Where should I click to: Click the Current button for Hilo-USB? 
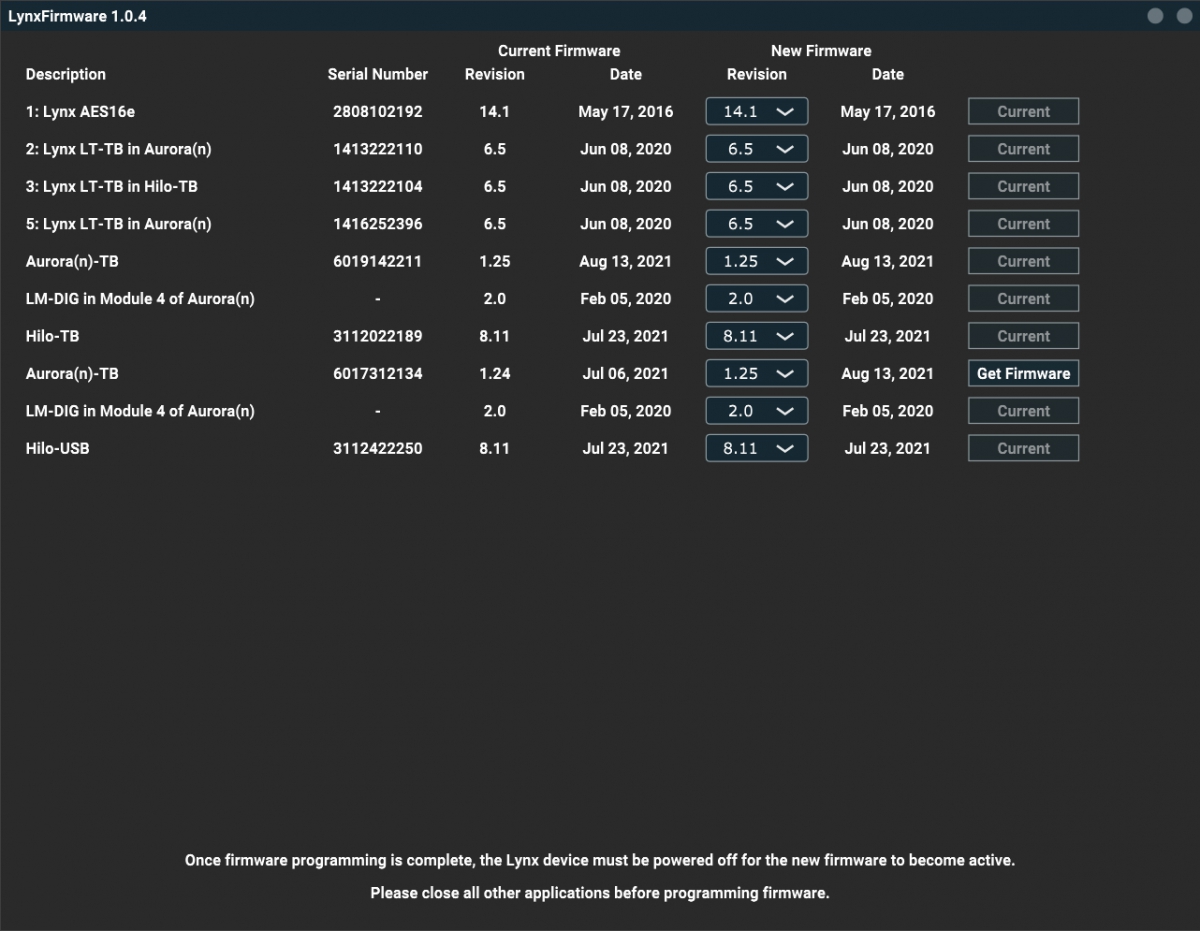coord(1023,448)
